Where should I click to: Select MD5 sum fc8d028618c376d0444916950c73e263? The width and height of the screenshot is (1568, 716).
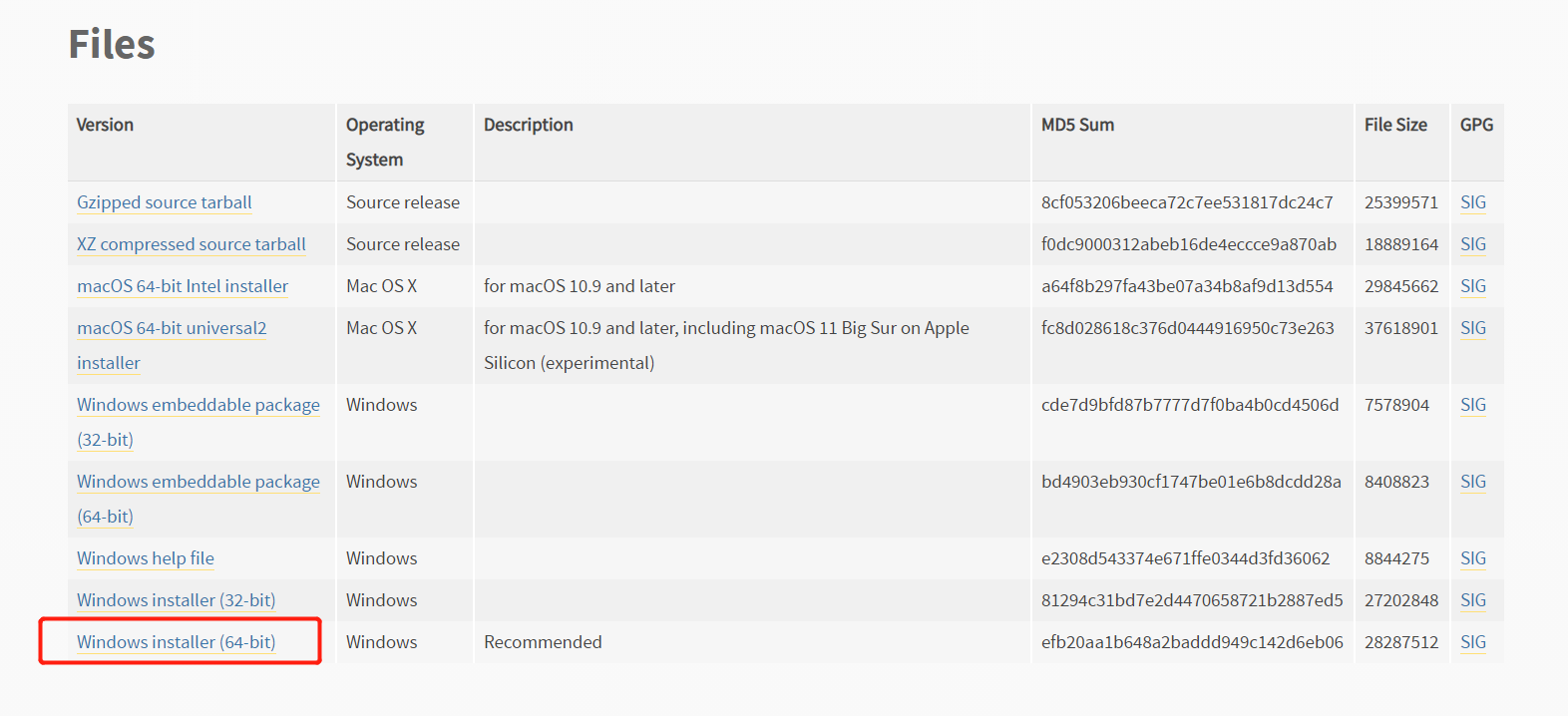(x=1188, y=328)
